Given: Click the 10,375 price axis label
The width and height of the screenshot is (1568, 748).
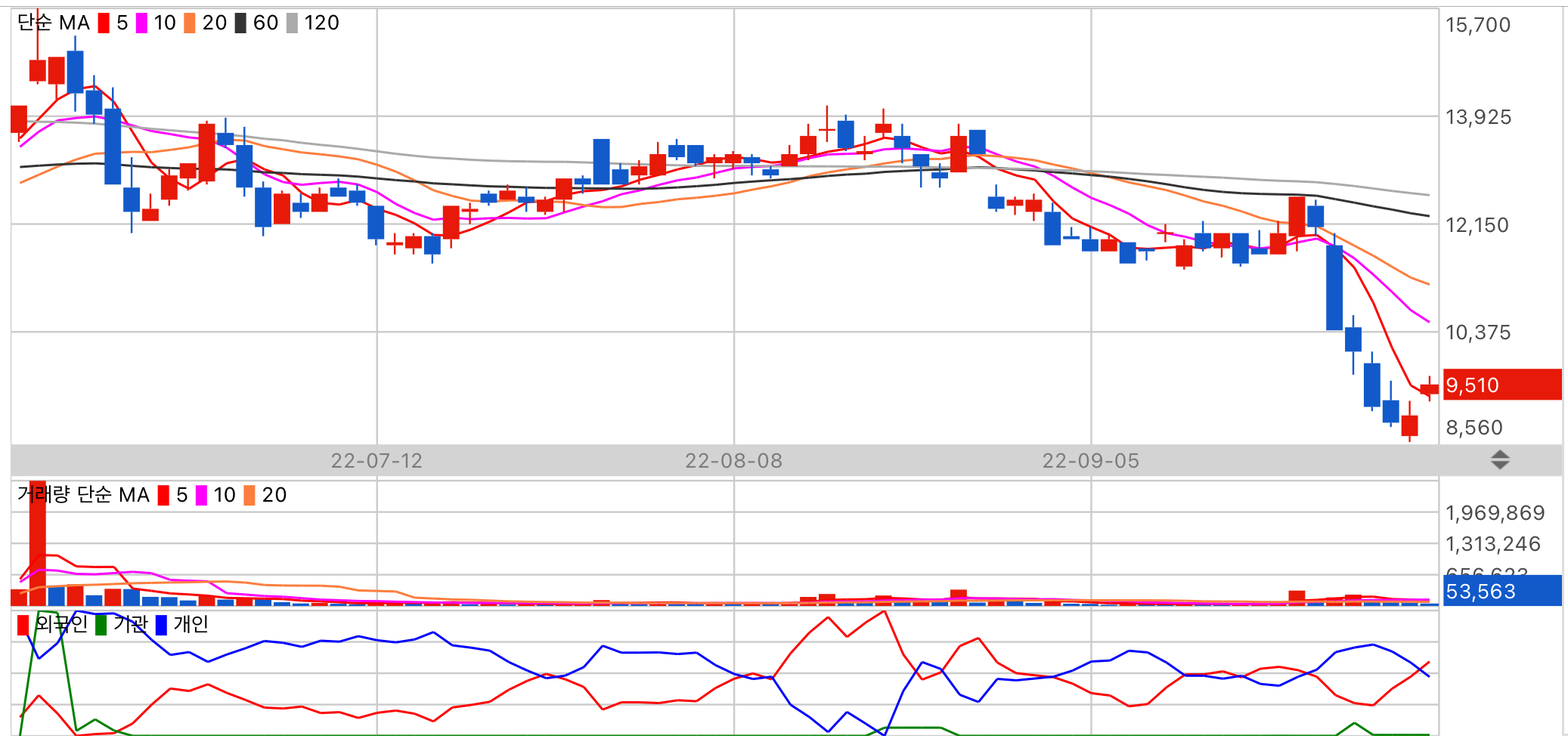Looking at the screenshot, I should pyautogui.click(x=1478, y=332).
